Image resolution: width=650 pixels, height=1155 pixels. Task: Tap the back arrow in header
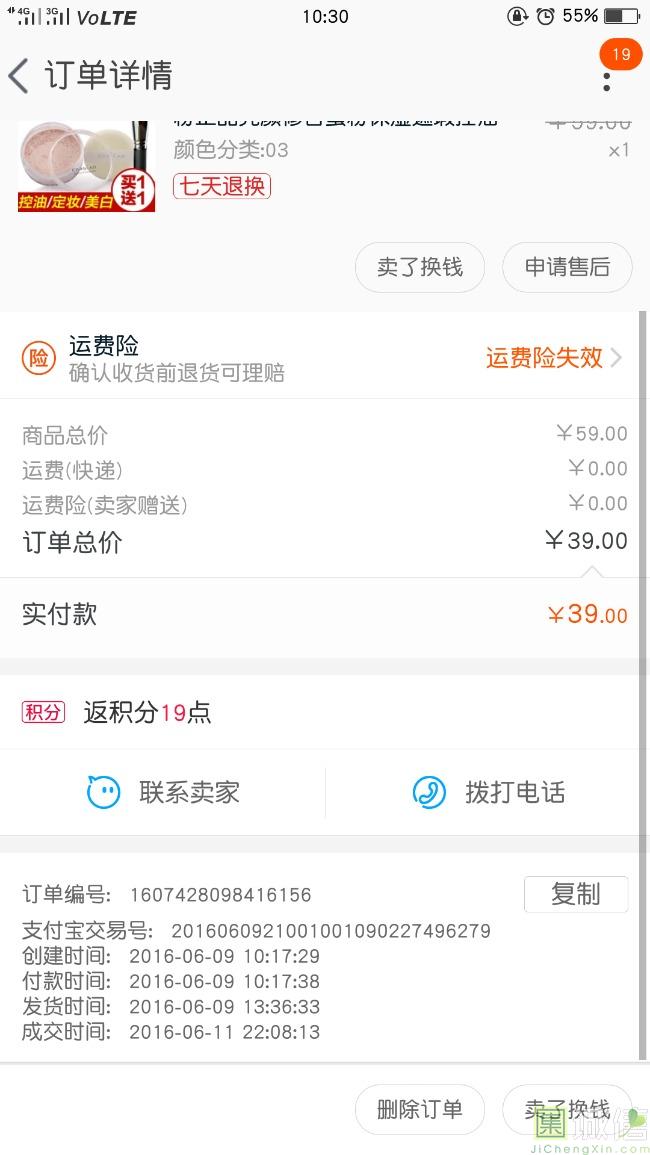[18, 76]
